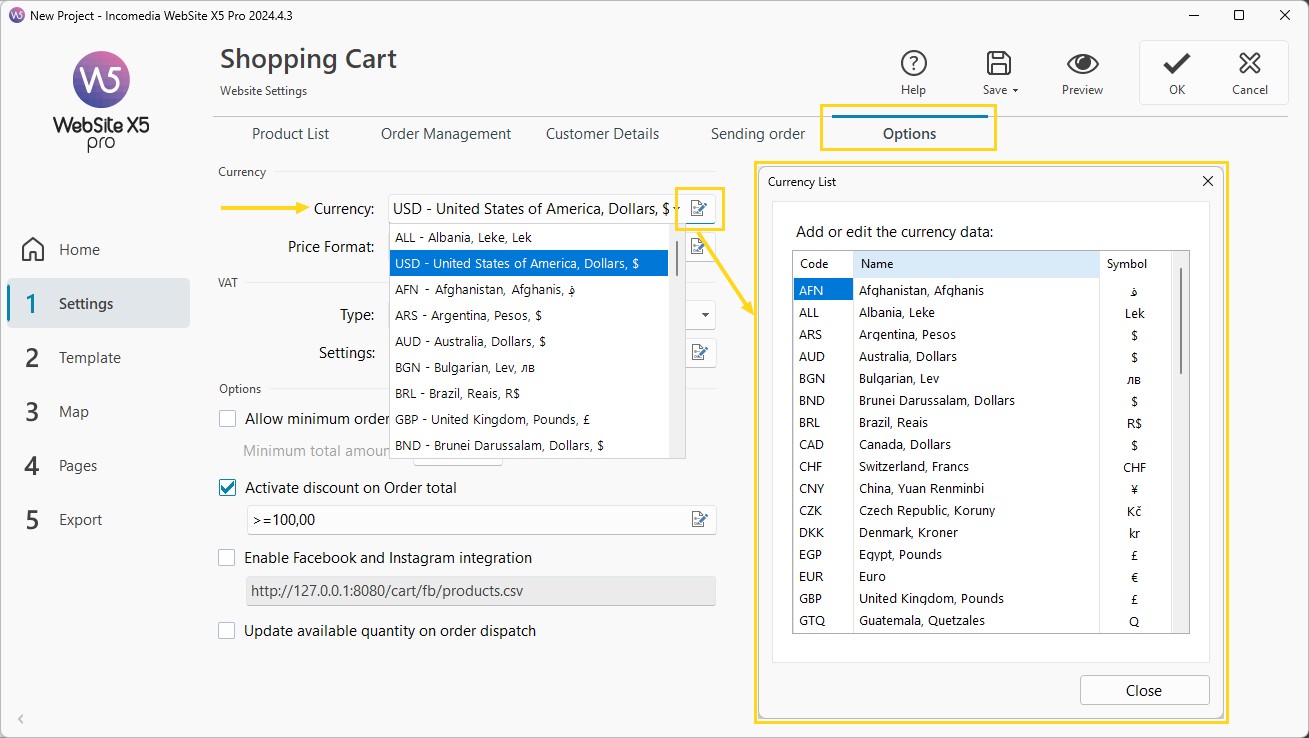Image resolution: width=1309 pixels, height=738 pixels.
Task: Select Brunei Darussalam, Dollars table row
Action: point(983,400)
